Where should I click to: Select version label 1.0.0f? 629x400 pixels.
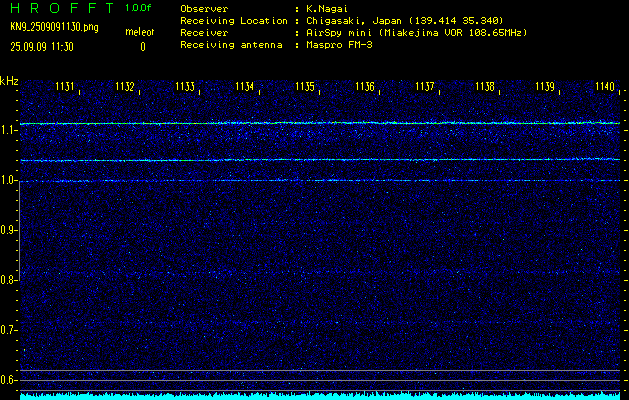pos(138,8)
